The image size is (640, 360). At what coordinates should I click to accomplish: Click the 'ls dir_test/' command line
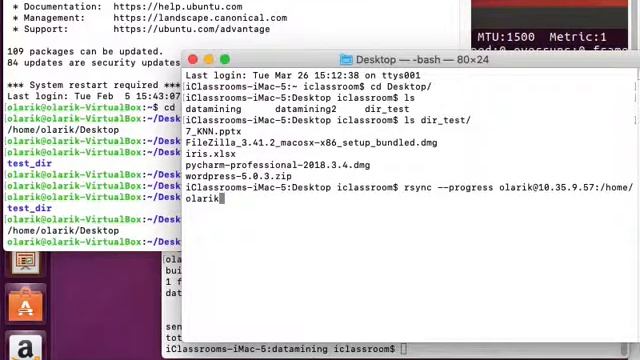pyautogui.click(x=328, y=120)
